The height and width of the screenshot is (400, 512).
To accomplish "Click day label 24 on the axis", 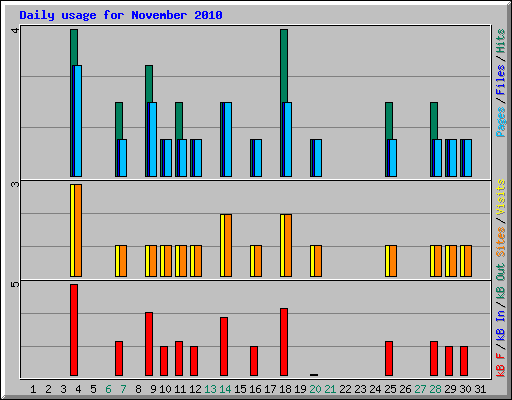I will (x=375, y=389).
